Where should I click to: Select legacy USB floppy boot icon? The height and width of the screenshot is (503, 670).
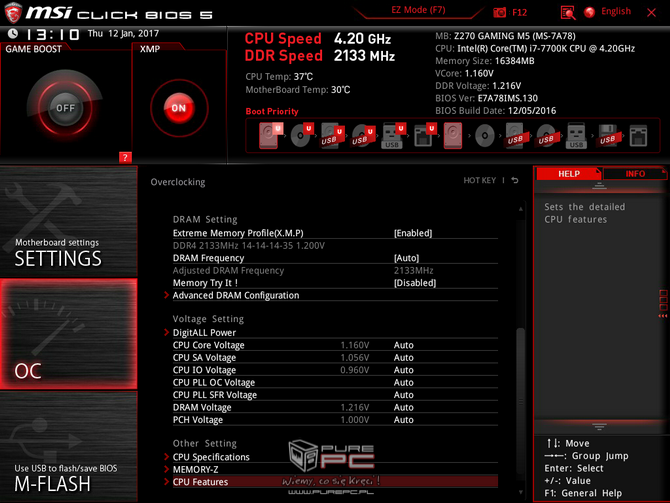(x=608, y=136)
